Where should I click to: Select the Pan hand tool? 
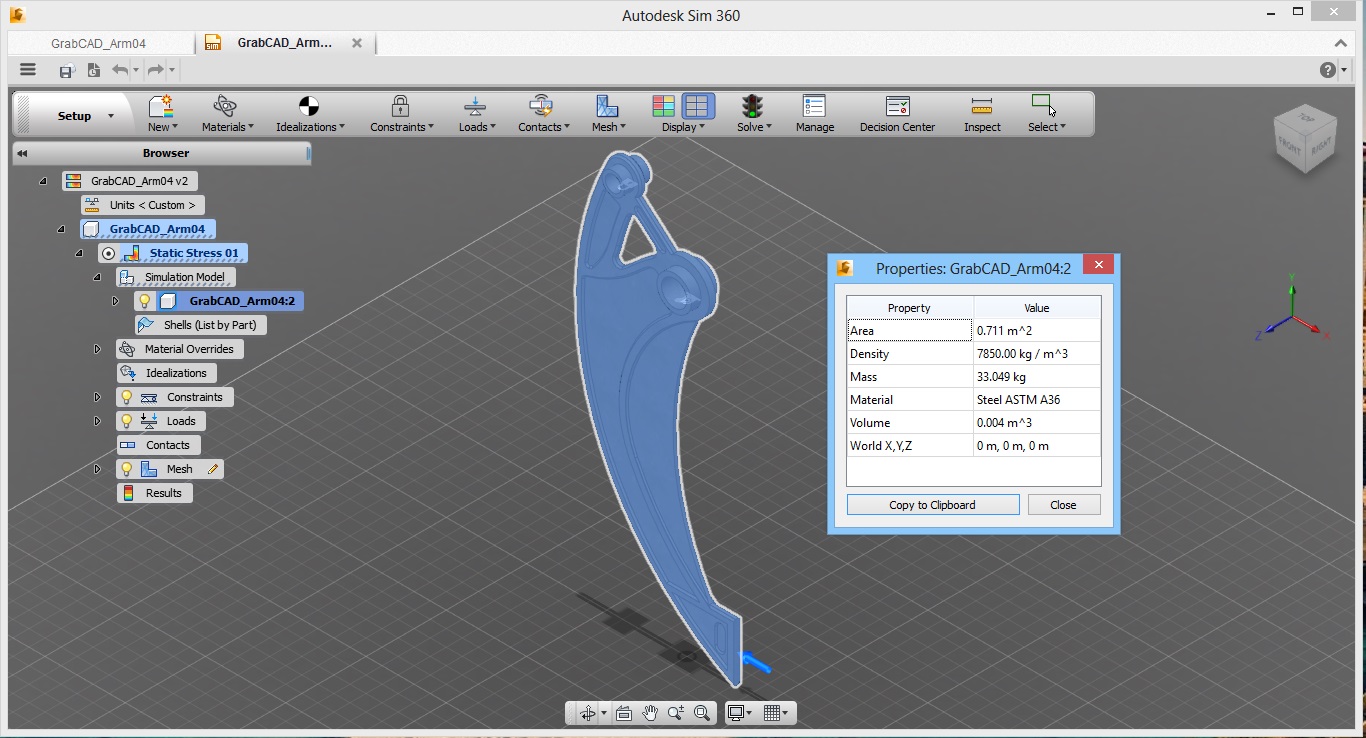point(650,713)
